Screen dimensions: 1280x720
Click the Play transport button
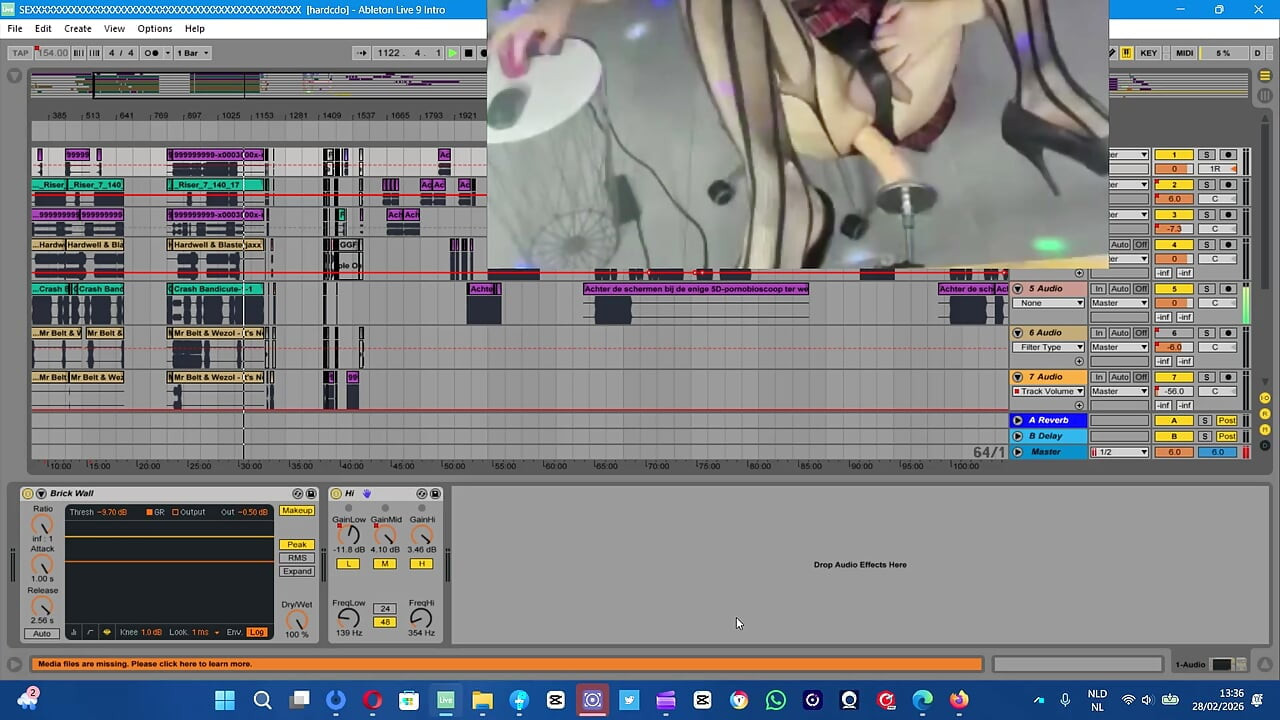pos(453,53)
